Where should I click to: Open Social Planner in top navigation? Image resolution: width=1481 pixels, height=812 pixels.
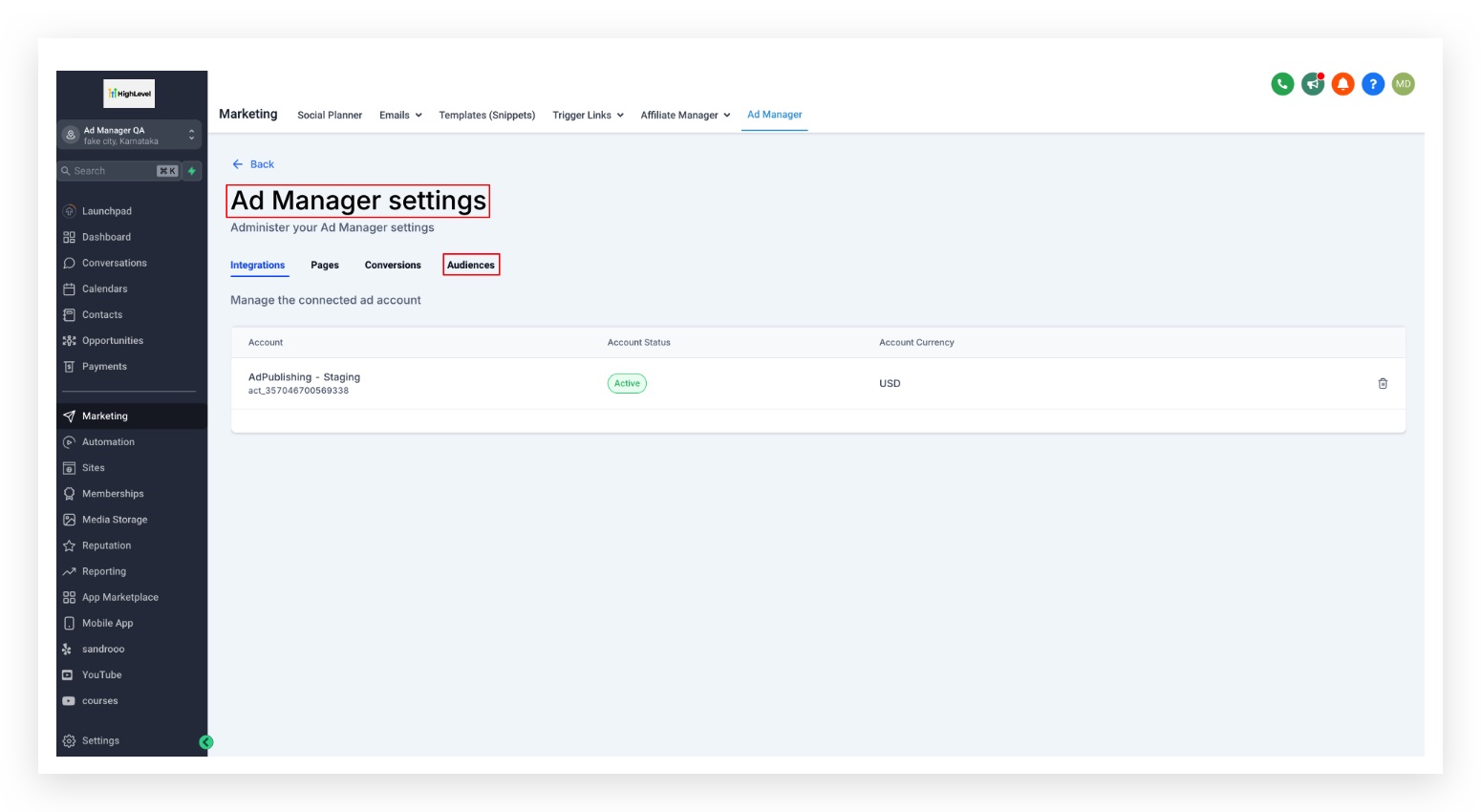(330, 115)
